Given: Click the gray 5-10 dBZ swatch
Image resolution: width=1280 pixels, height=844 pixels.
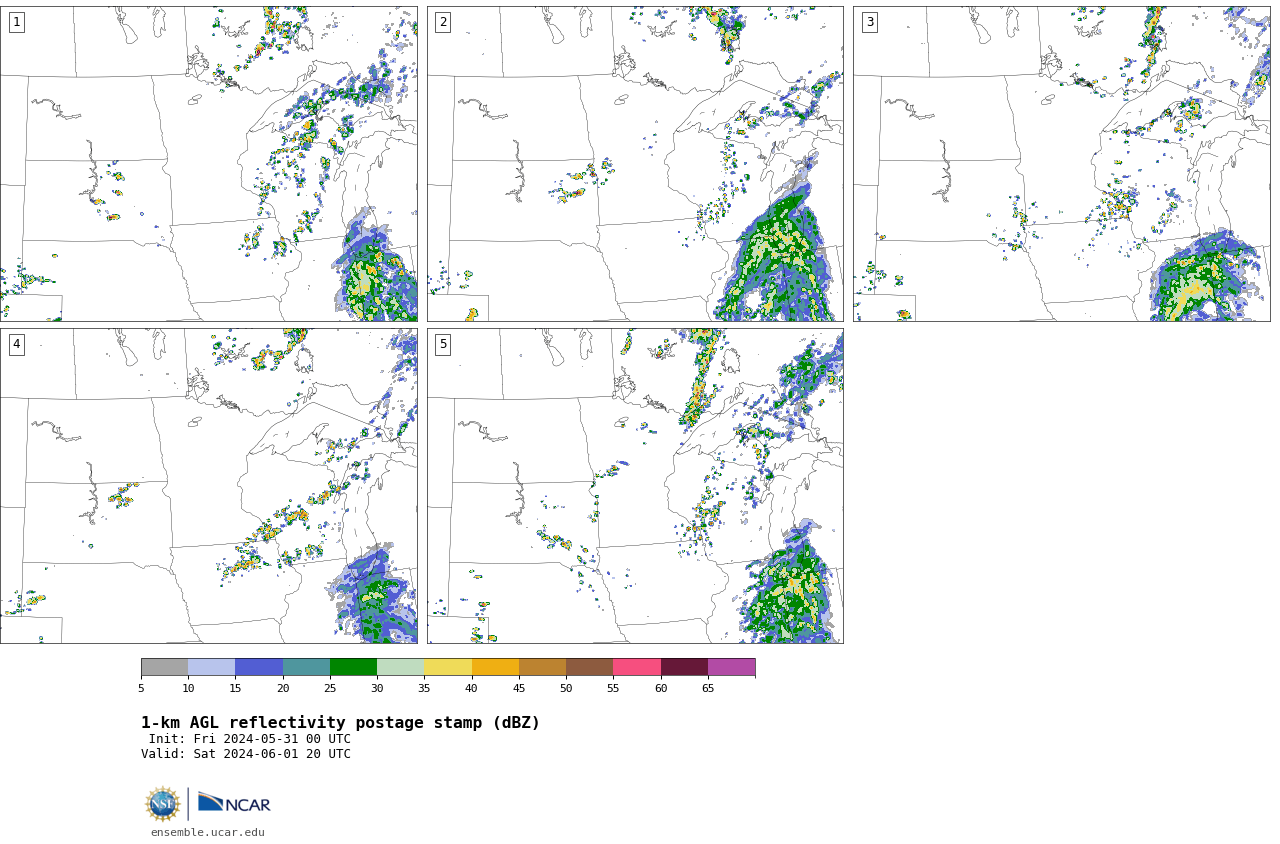Looking at the screenshot, I should point(164,667).
